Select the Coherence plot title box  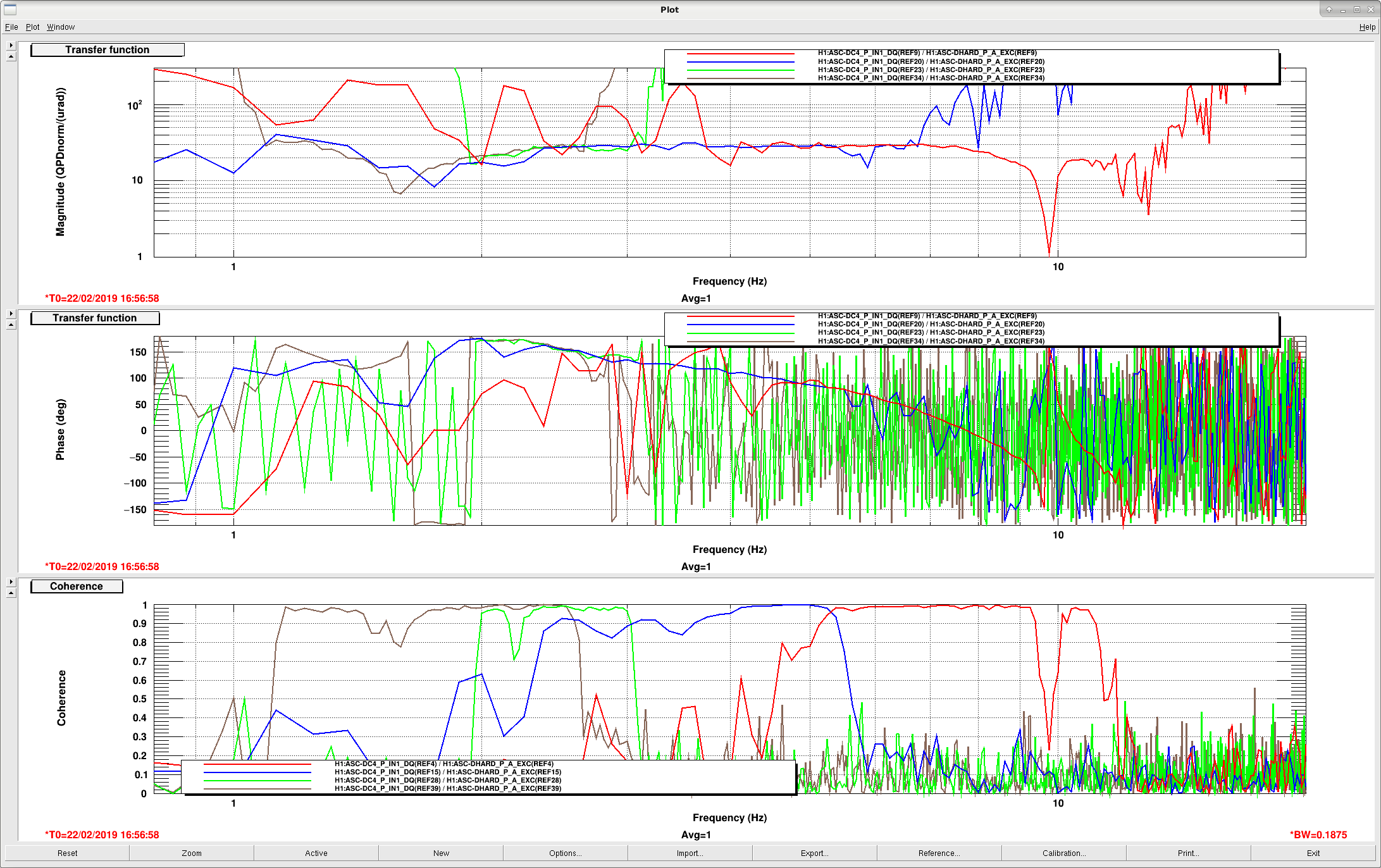click(x=77, y=586)
